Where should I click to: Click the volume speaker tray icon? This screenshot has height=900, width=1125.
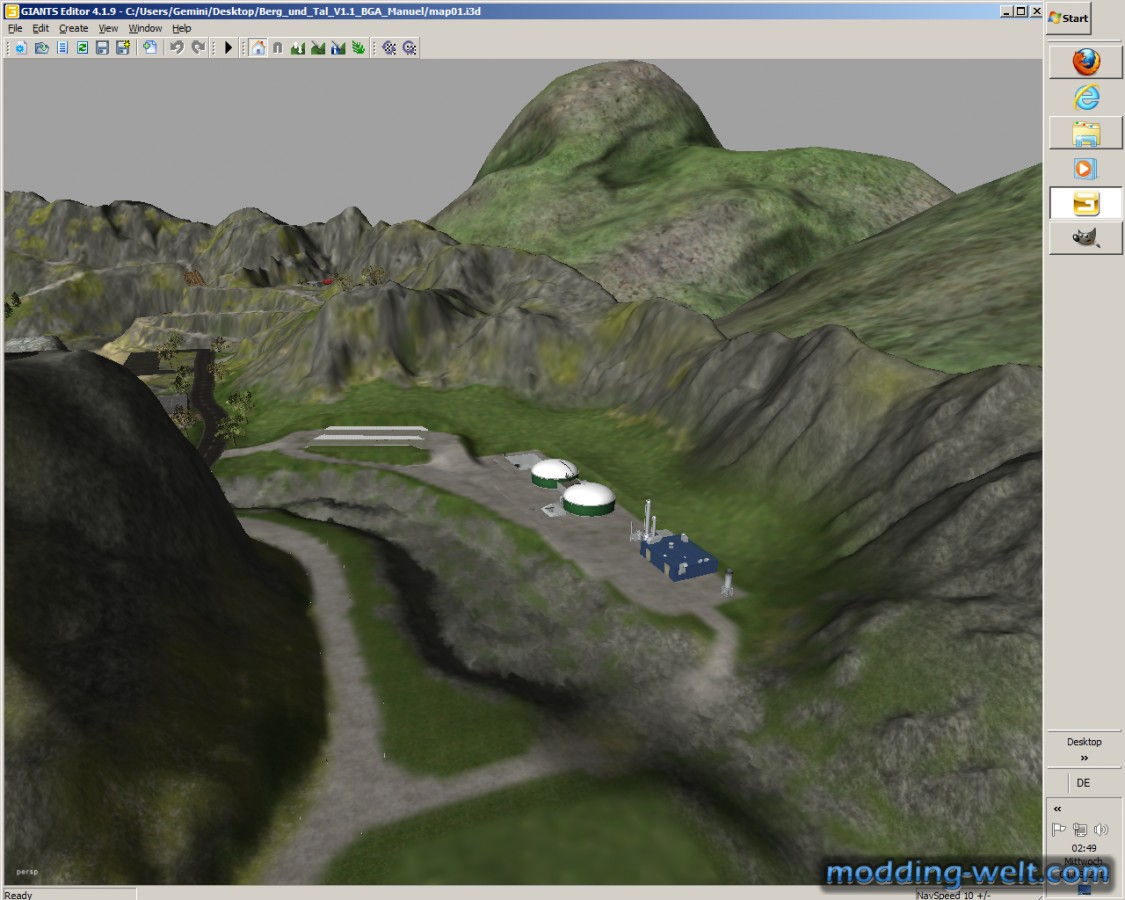click(1101, 830)
